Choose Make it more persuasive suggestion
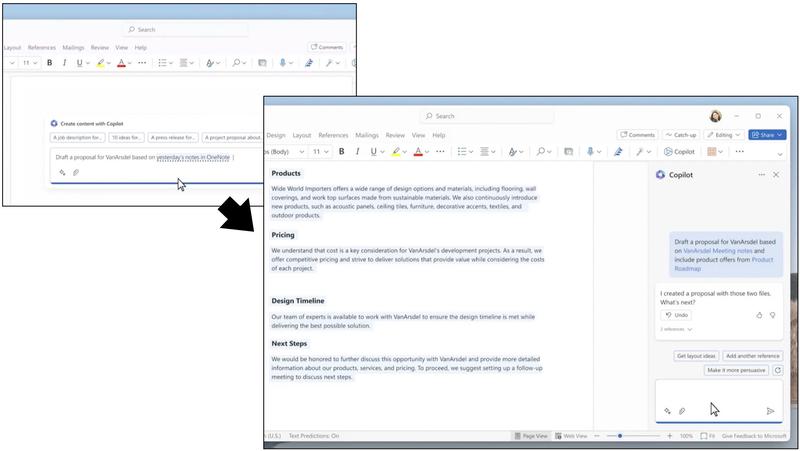 tap(736, 370)
